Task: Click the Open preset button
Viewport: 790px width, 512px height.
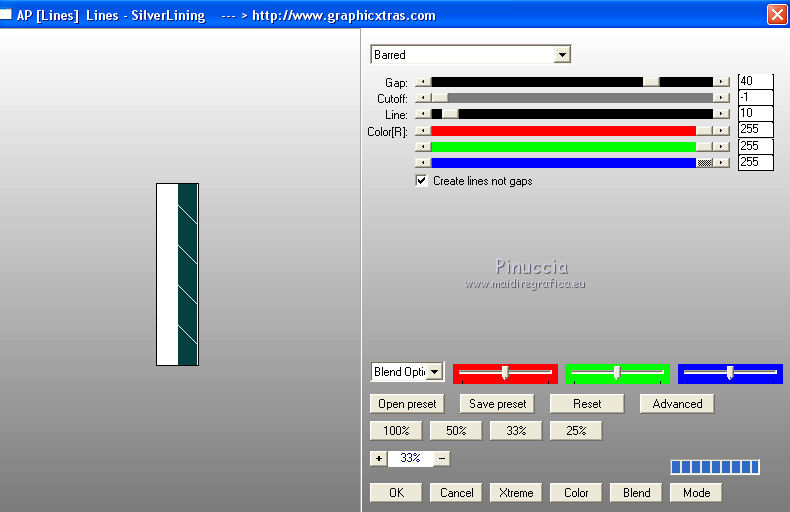Action: [x=407, y=404]
